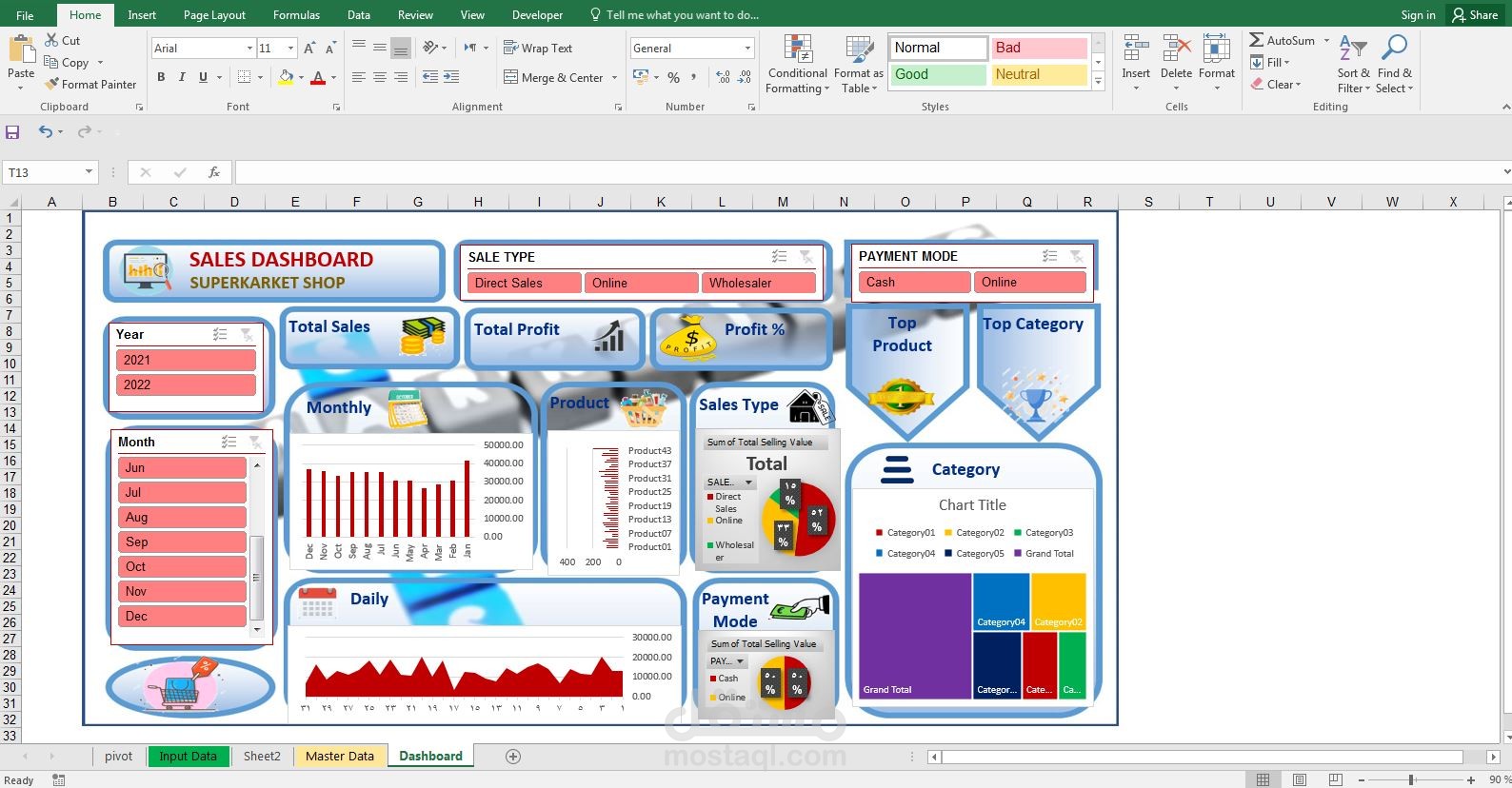Select year 2022 in Year slicer
Viewport: 1512px width, 788px height.
coord(186,384)
